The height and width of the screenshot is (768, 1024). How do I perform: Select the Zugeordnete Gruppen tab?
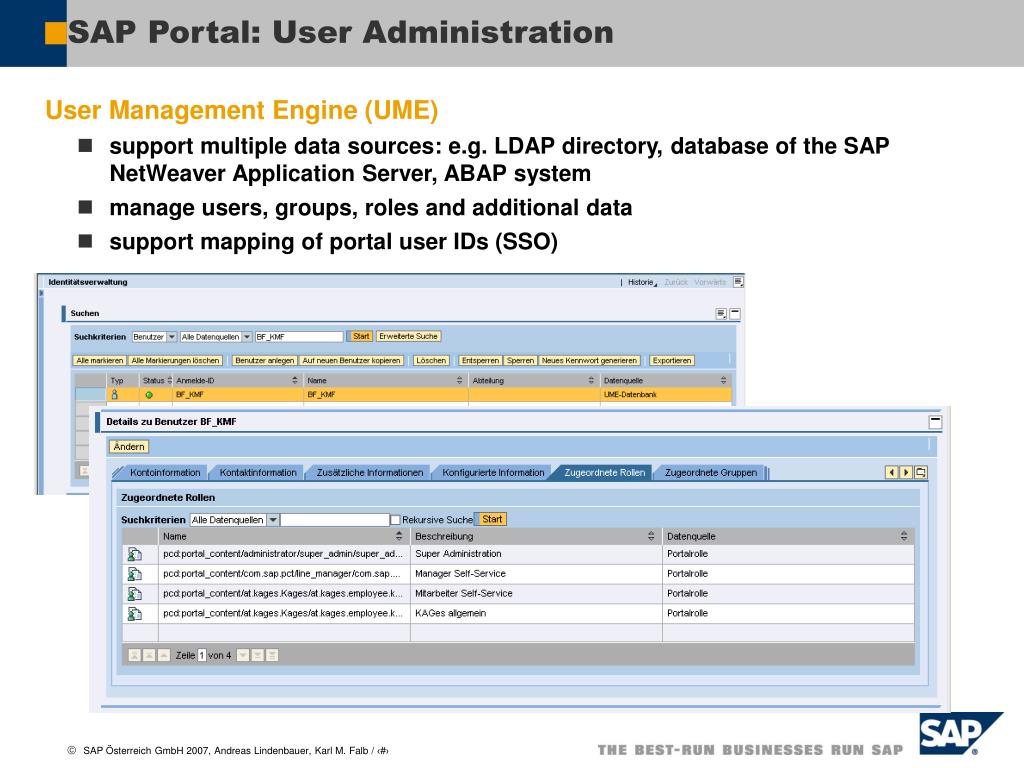click(x=711, y=473)
